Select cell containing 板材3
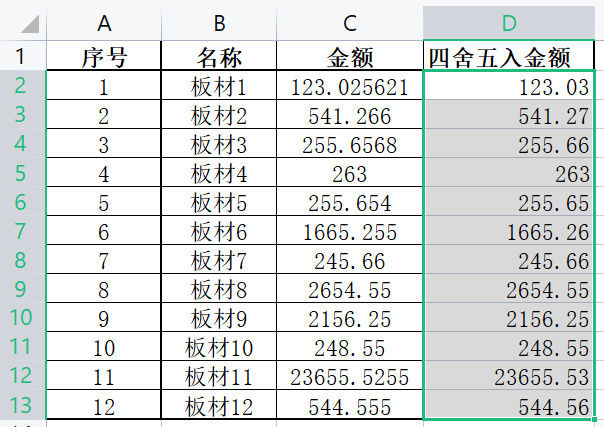This screenshot has width=604, height=427. coord(219,143)
